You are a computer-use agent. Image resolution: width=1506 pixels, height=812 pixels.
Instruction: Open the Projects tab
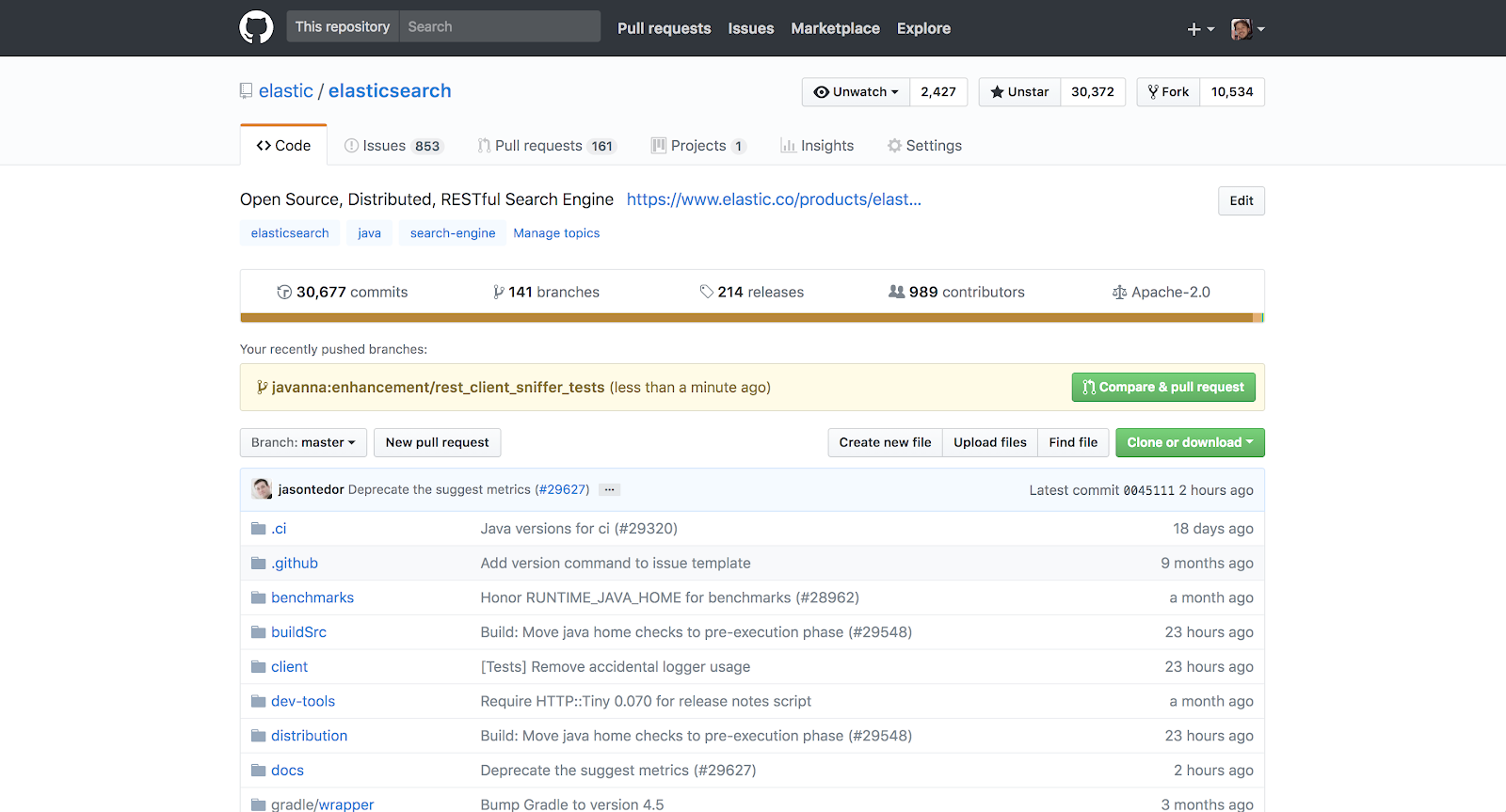click(x=698, y=146)
